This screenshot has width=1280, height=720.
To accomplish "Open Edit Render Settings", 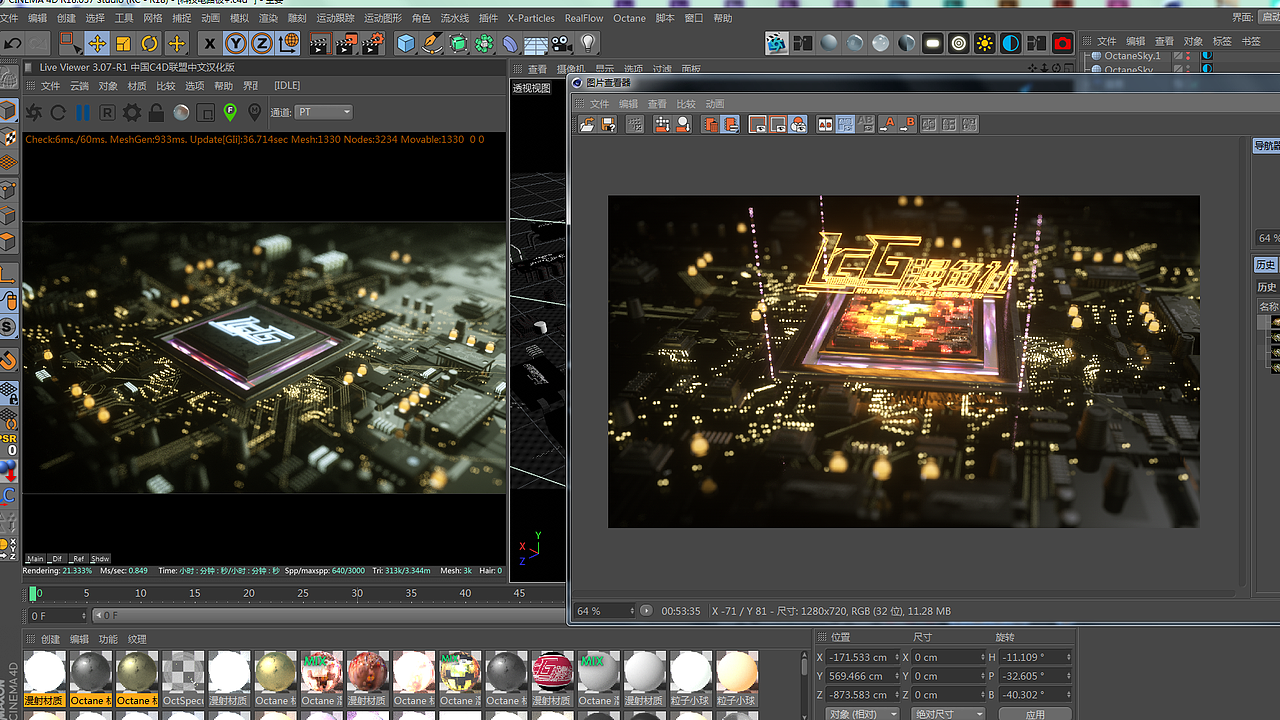I will 372,43.
